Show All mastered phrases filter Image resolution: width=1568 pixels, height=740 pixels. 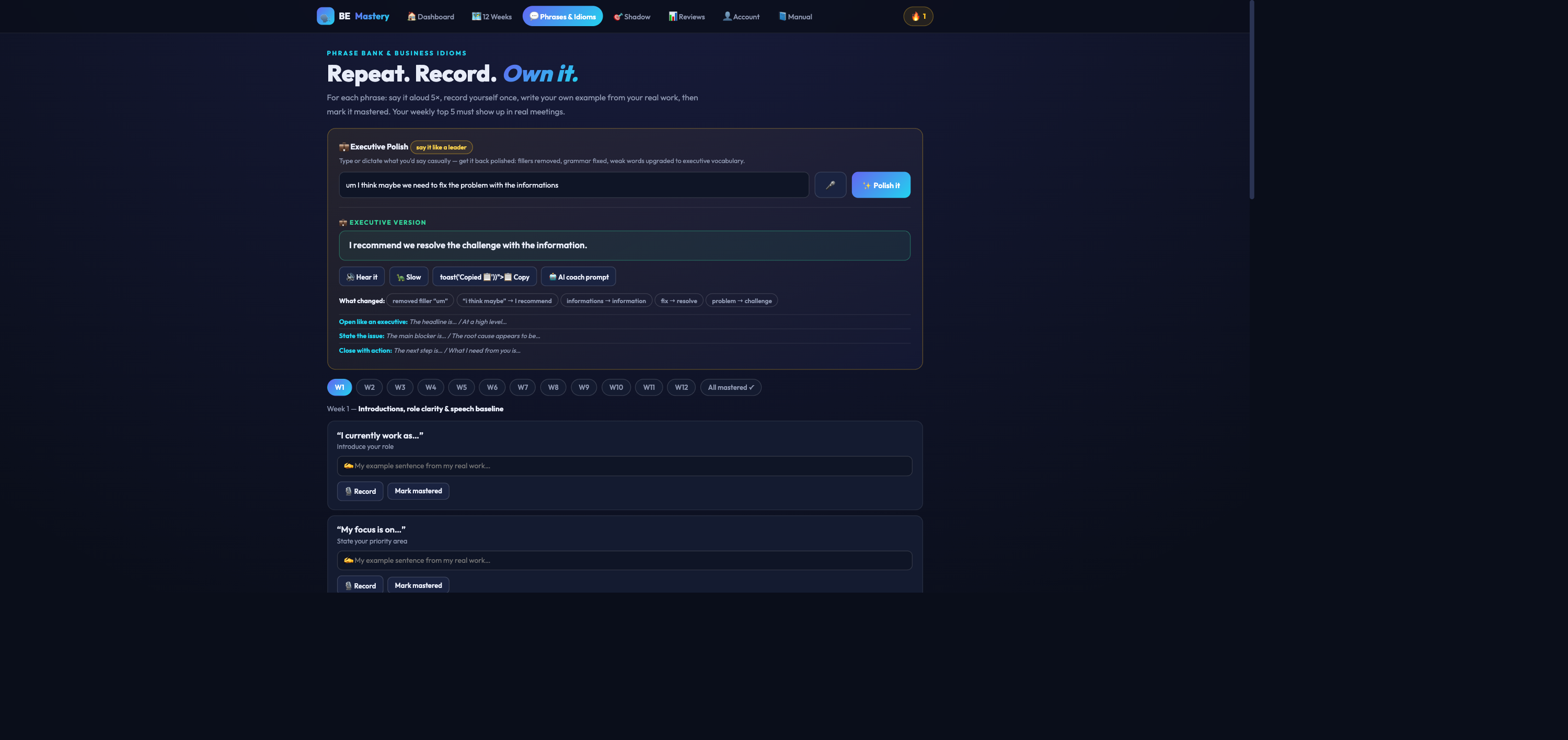tap(731, 388)
